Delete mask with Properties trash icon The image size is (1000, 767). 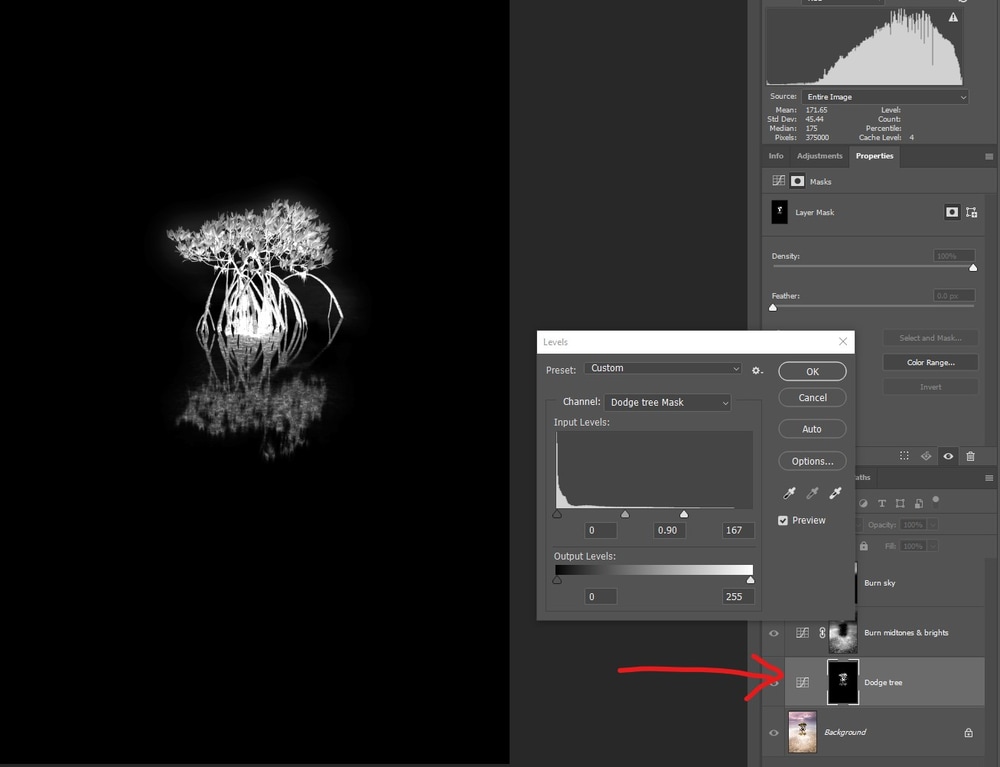point(970,456)
